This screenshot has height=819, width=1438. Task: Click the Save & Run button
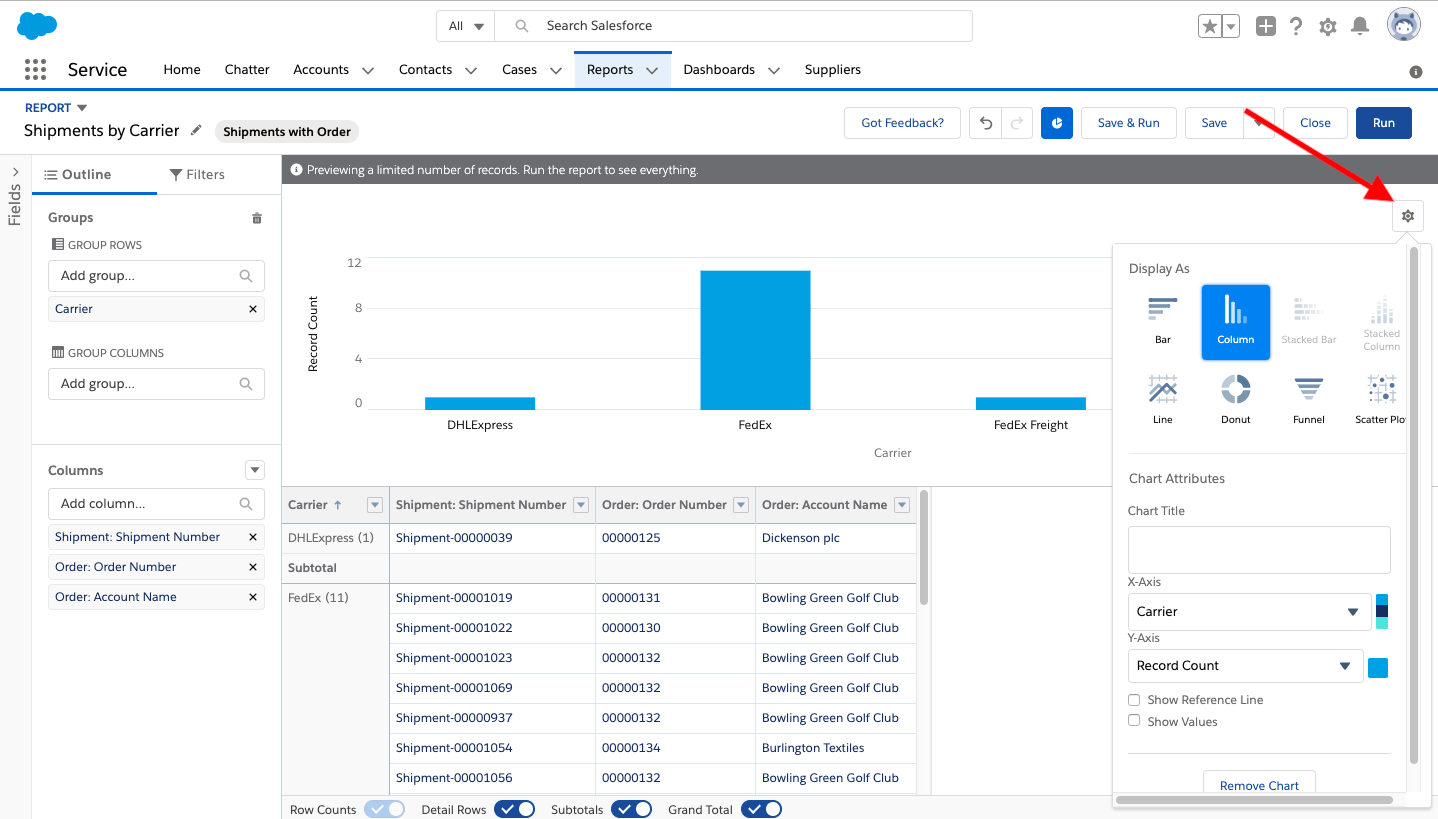1128,123
